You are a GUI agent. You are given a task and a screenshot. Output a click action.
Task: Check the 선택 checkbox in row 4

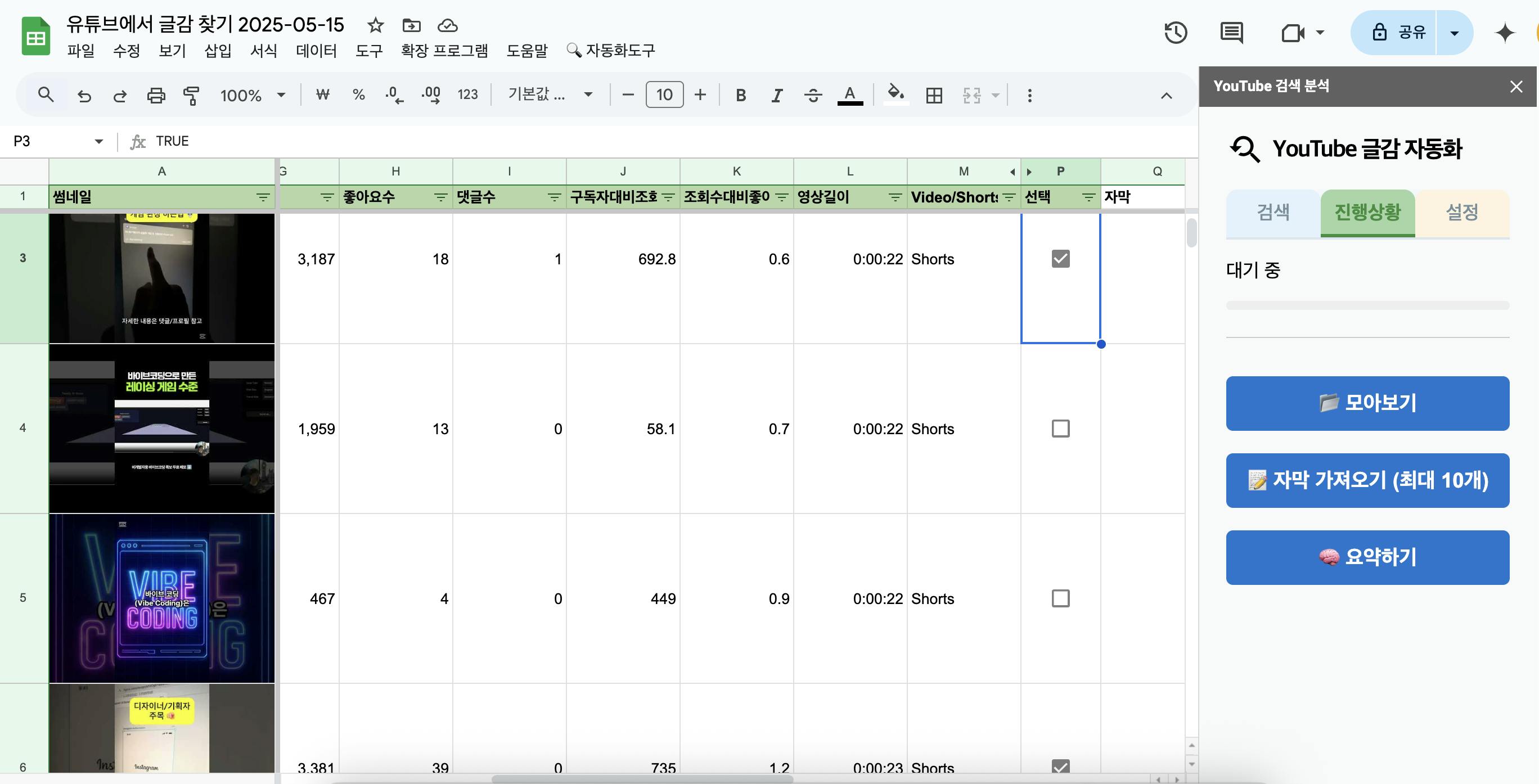coord(1060,429)
